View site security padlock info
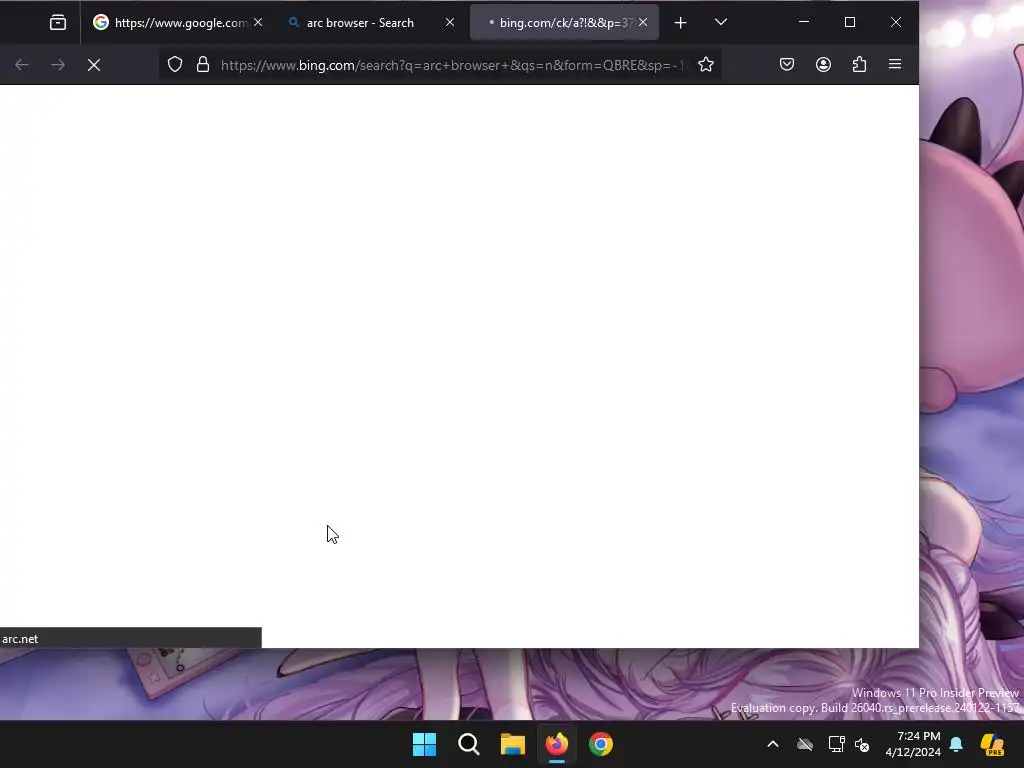Viewport: 1024px width, 768px height. click(203, 65)
